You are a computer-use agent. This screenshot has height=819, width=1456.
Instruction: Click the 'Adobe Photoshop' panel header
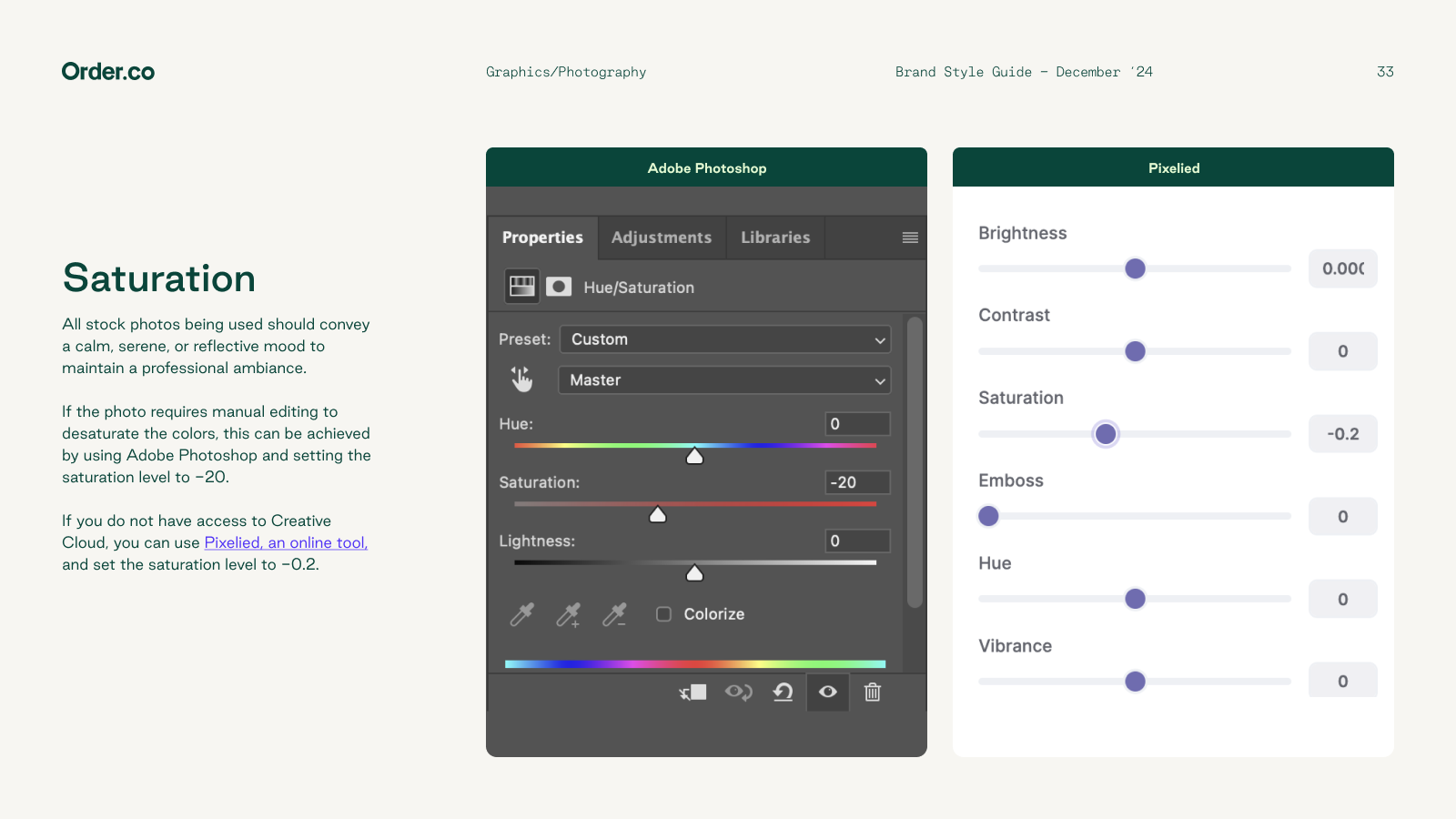point(706,167)
